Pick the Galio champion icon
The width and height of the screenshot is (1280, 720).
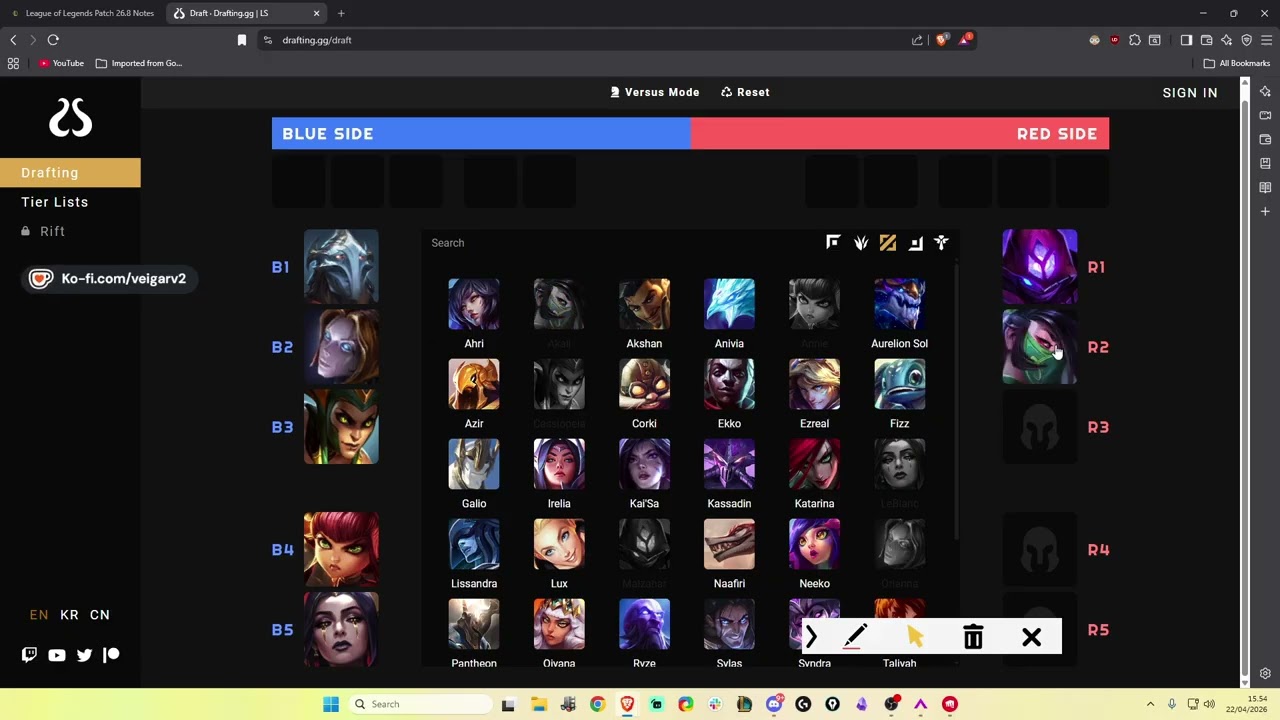474,464
